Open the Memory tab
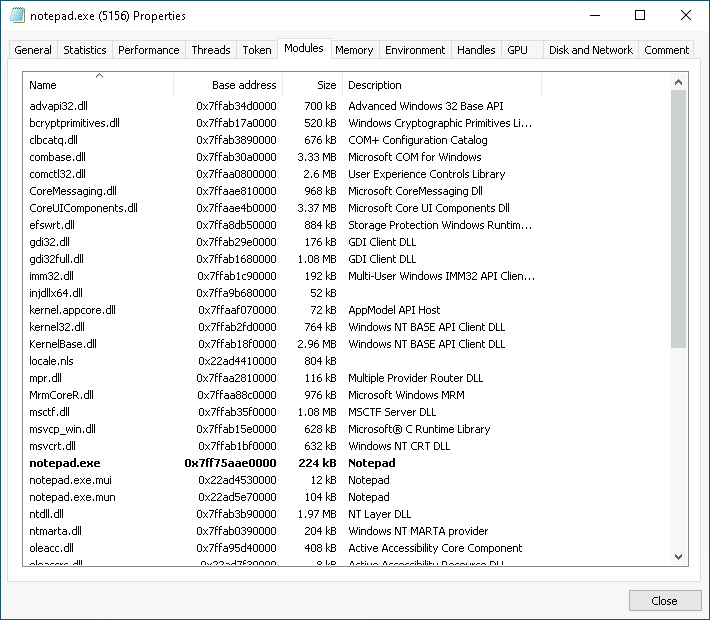 pyautogui.click(x=354, y=50)
